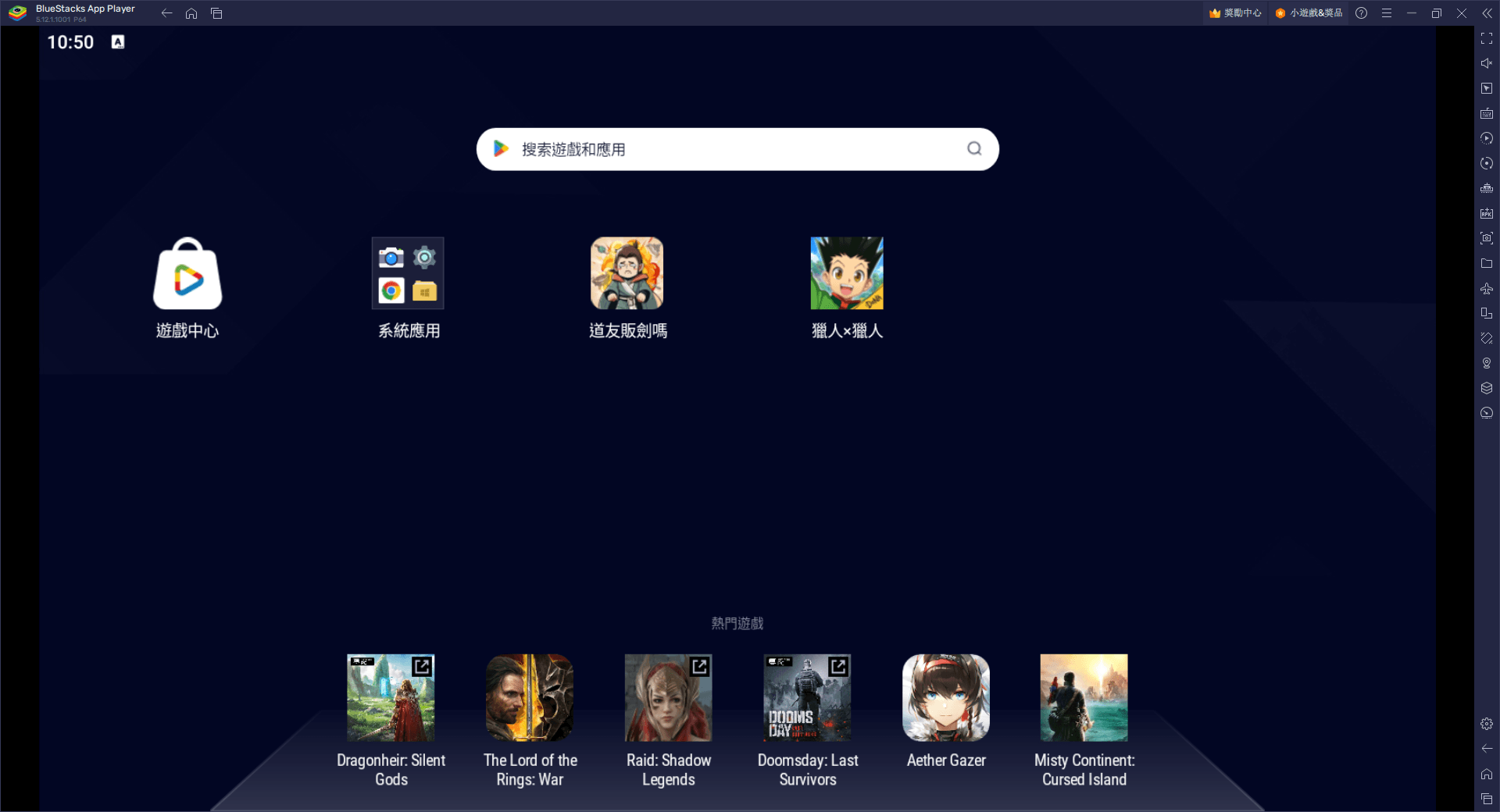Click the Google Play logo in search bar
This screenshot has height=812, width=1500.
(501, 148)
